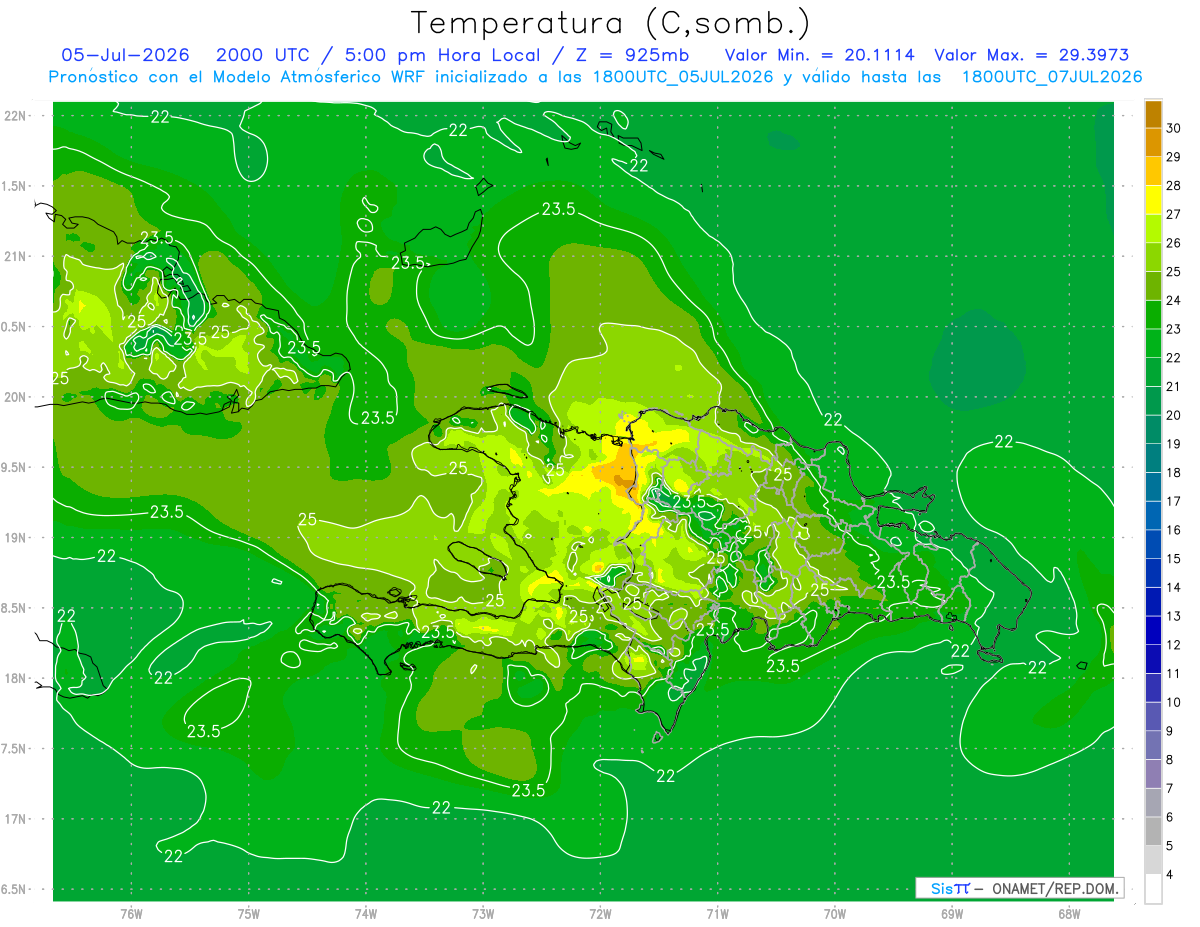Select the legend value '17'

(1174, 502)
